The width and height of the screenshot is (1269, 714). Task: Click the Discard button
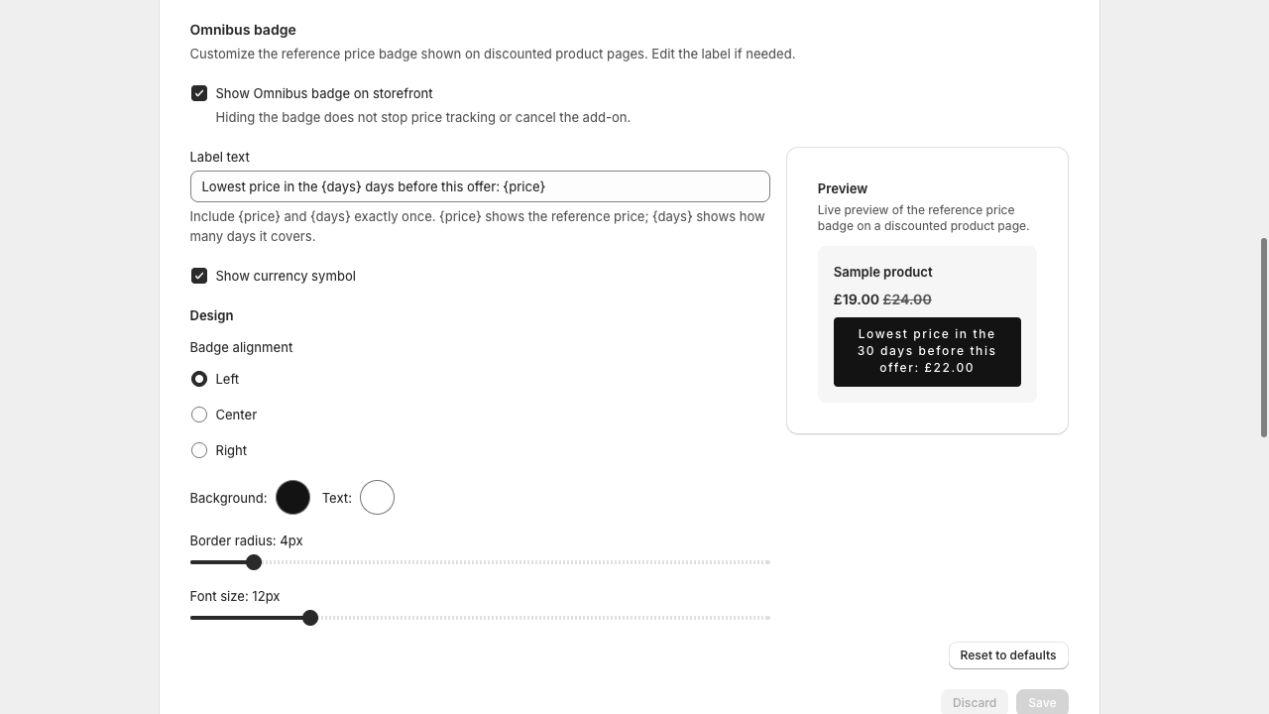[974, 703]
